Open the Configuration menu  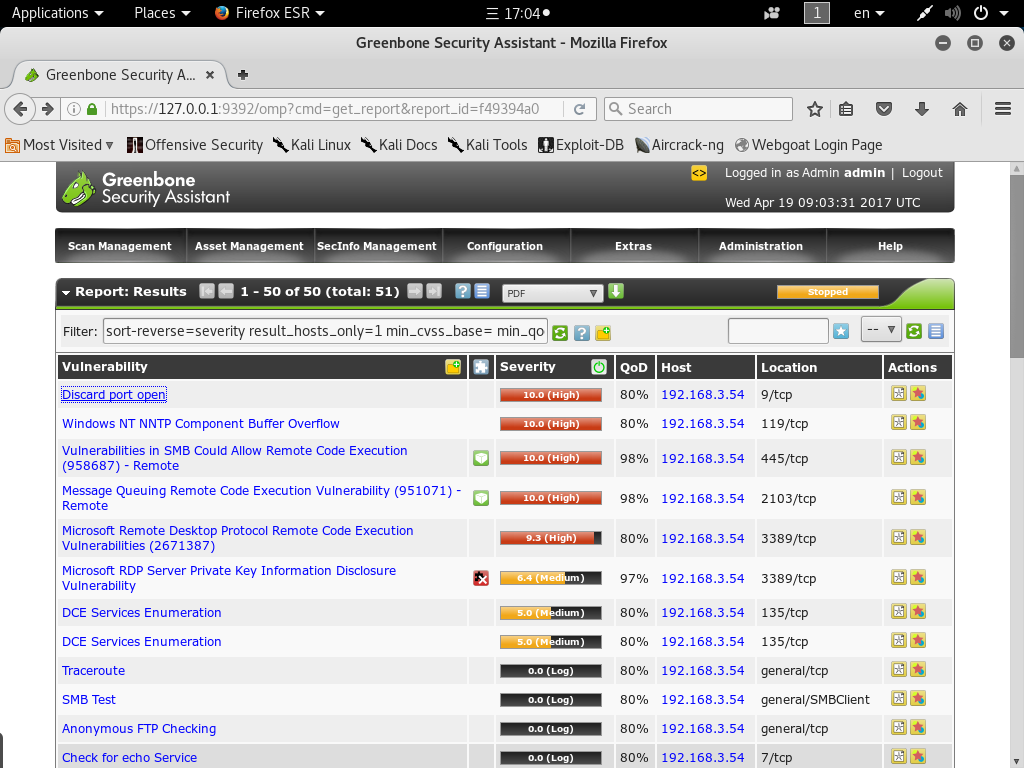[x=505, y=246]
